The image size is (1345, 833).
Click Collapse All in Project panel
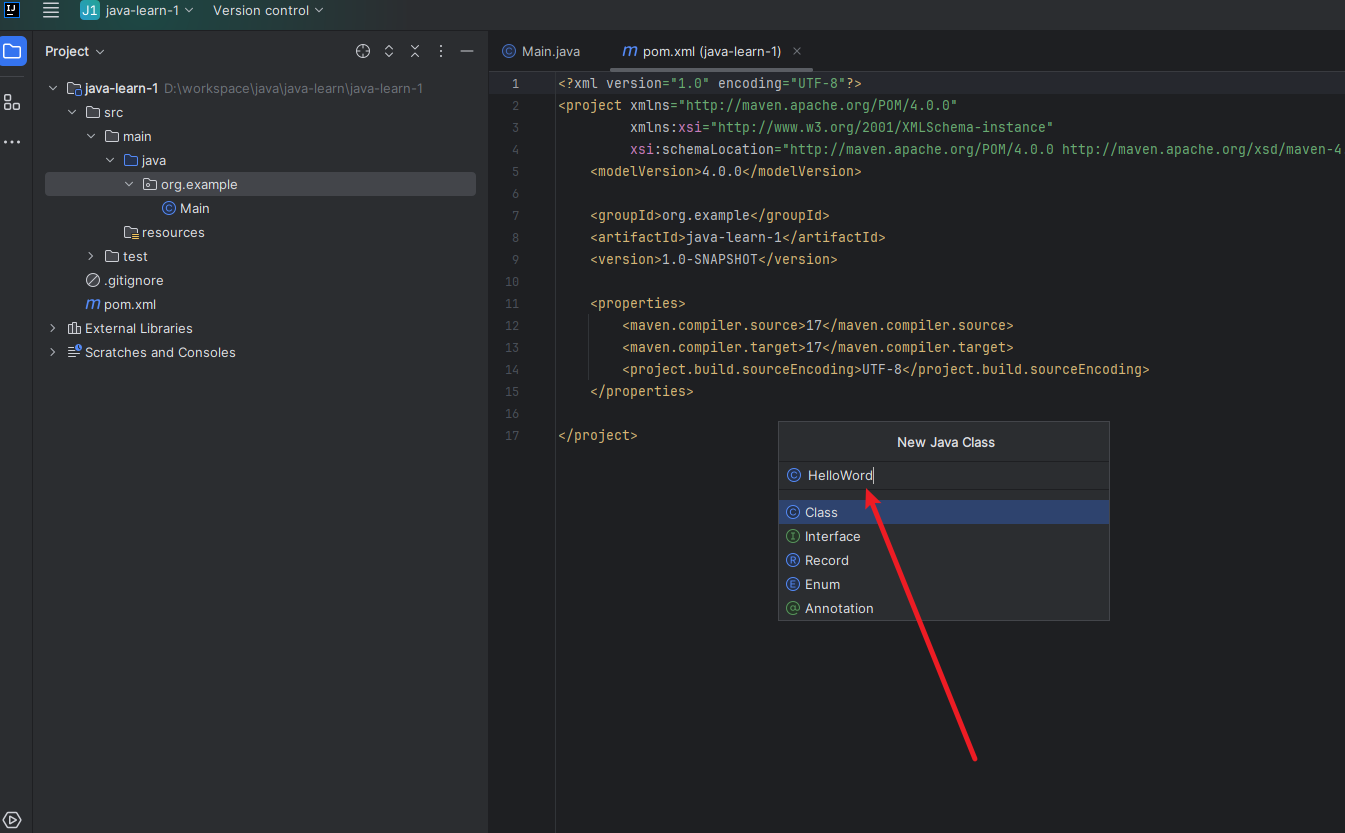[415, 51]
